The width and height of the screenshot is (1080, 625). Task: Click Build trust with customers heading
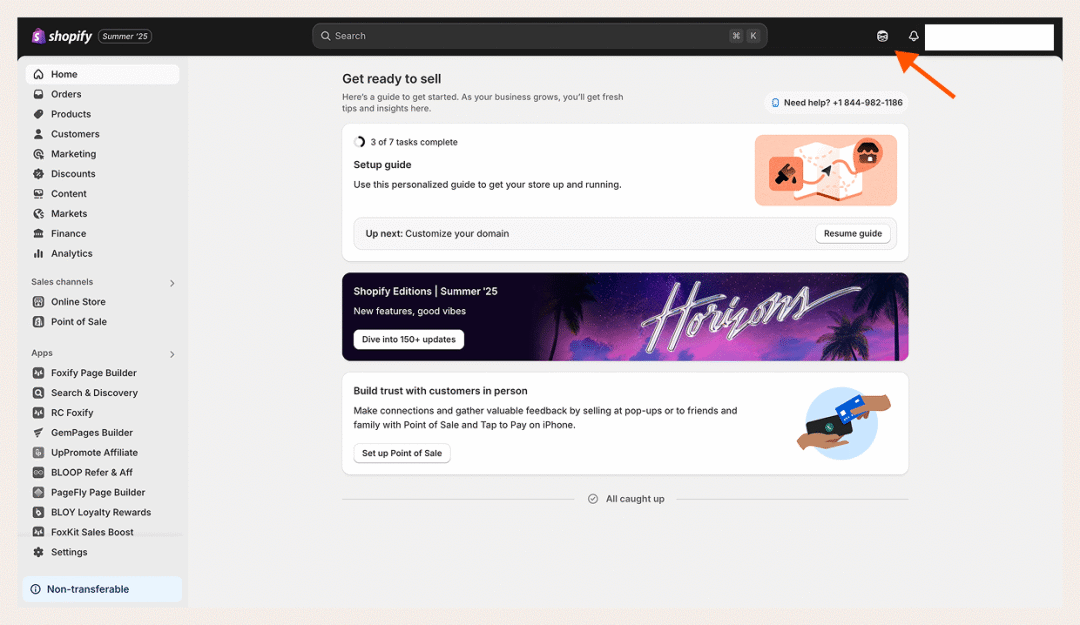[x=440, y=391]
